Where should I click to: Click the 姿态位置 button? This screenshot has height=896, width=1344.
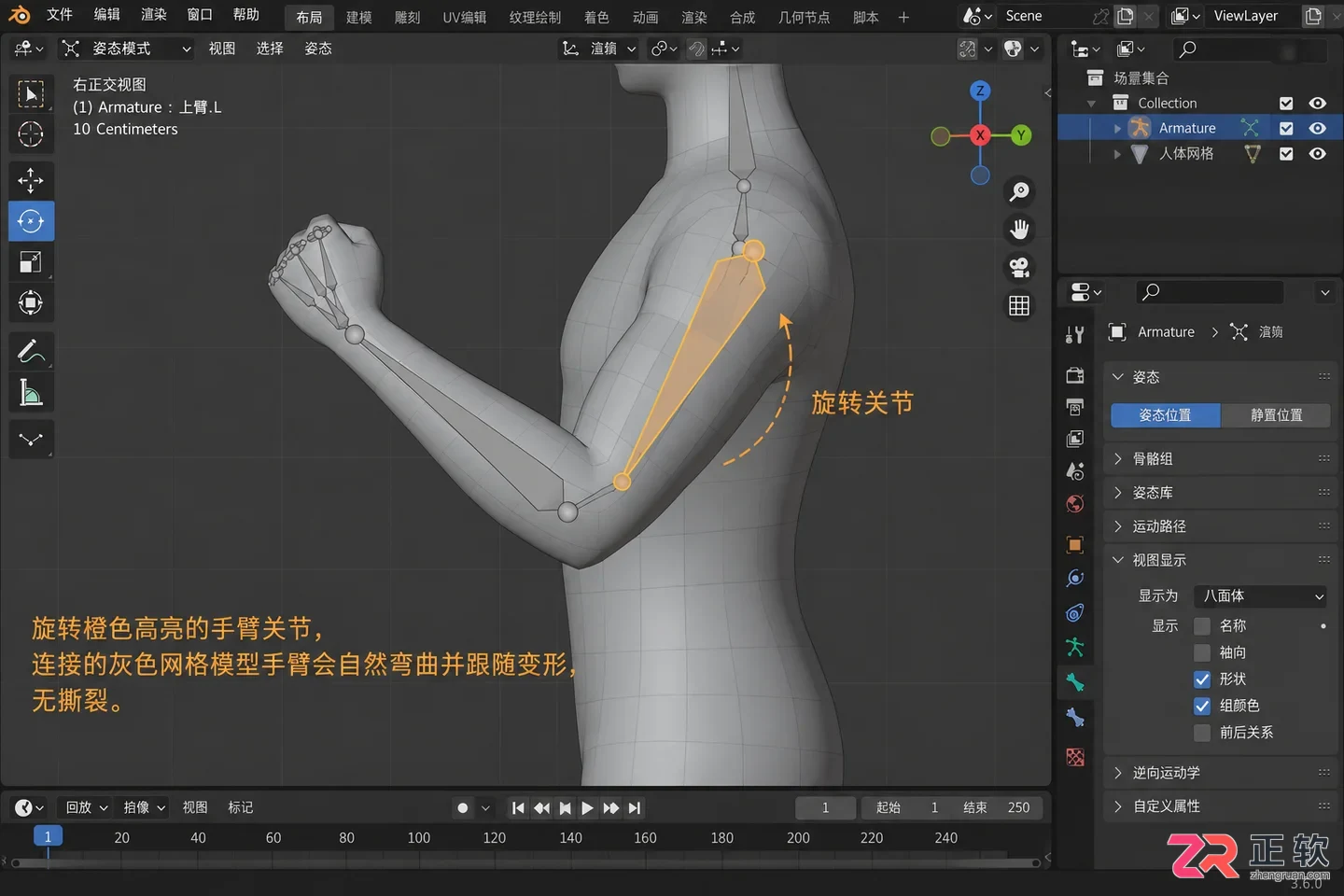tap(1165, 415)
